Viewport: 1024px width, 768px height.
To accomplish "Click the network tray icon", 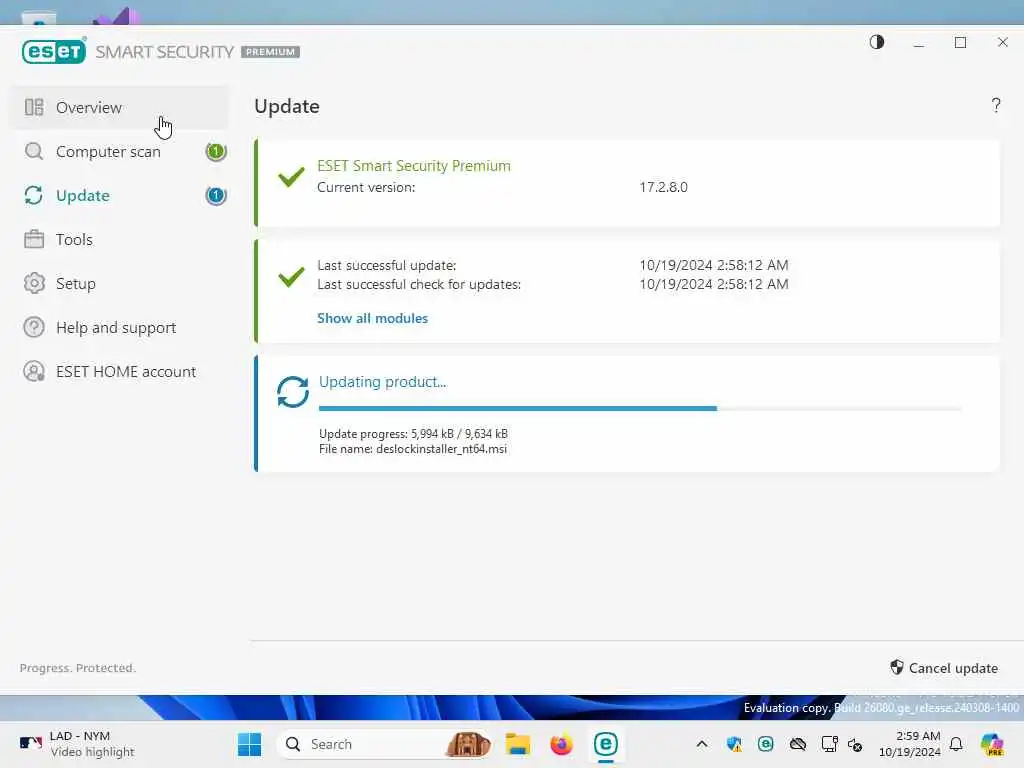I will coord(829,744).
